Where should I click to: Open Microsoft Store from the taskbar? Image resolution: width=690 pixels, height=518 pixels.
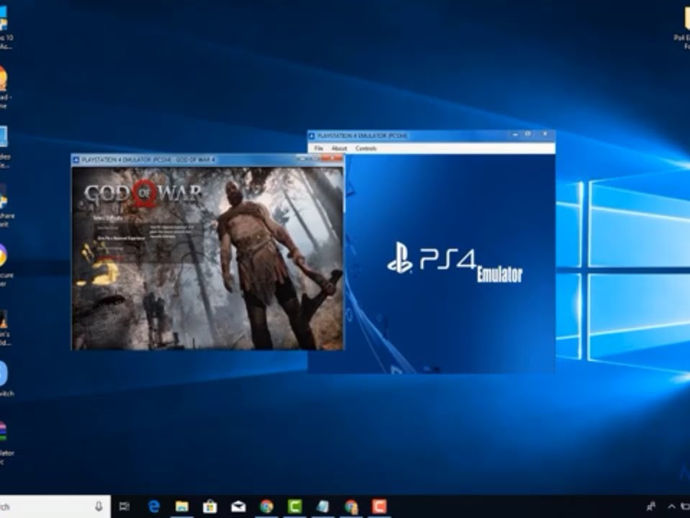210,507
